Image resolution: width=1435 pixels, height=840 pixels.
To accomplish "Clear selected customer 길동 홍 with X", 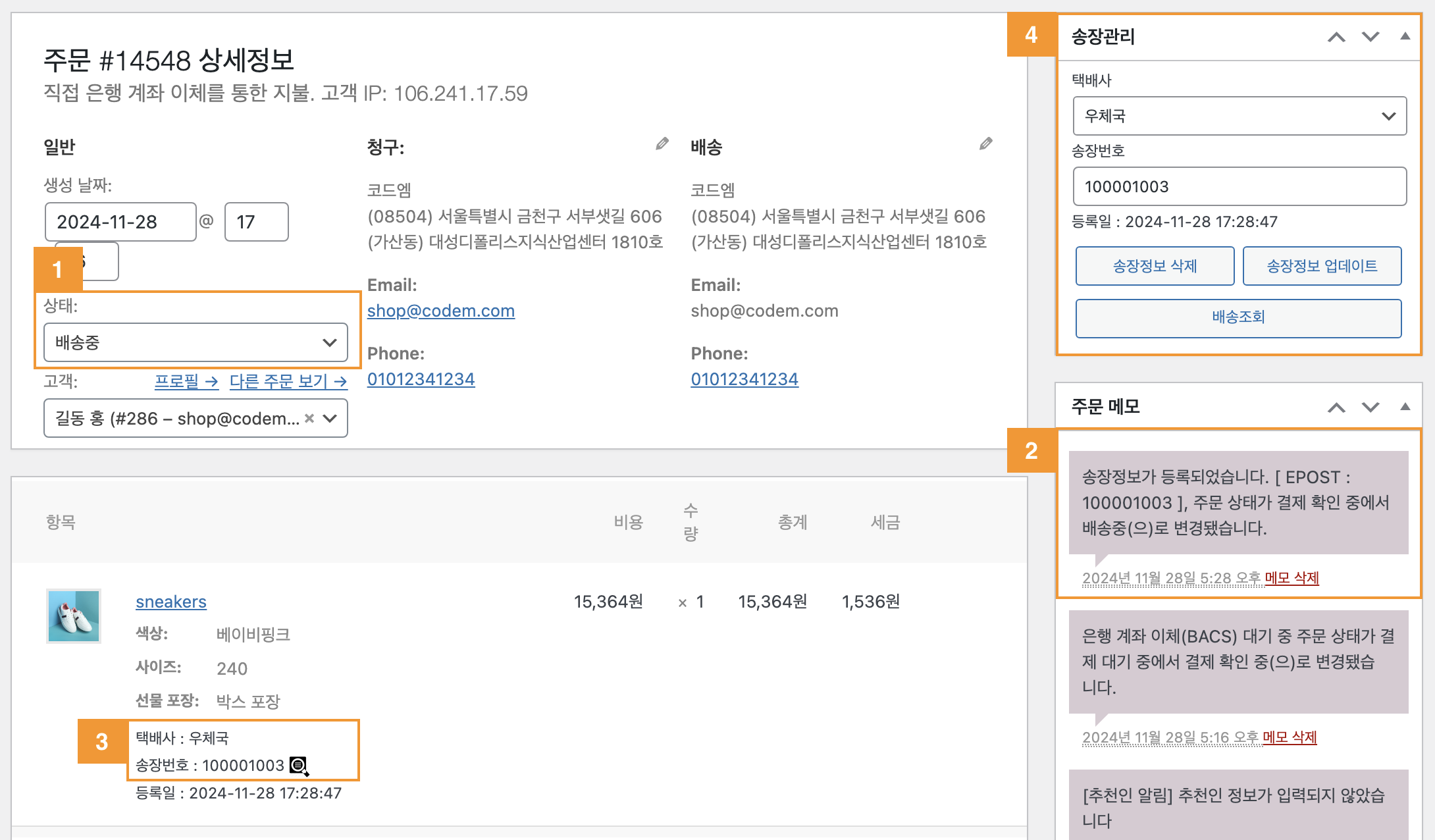I will (309, 418).
